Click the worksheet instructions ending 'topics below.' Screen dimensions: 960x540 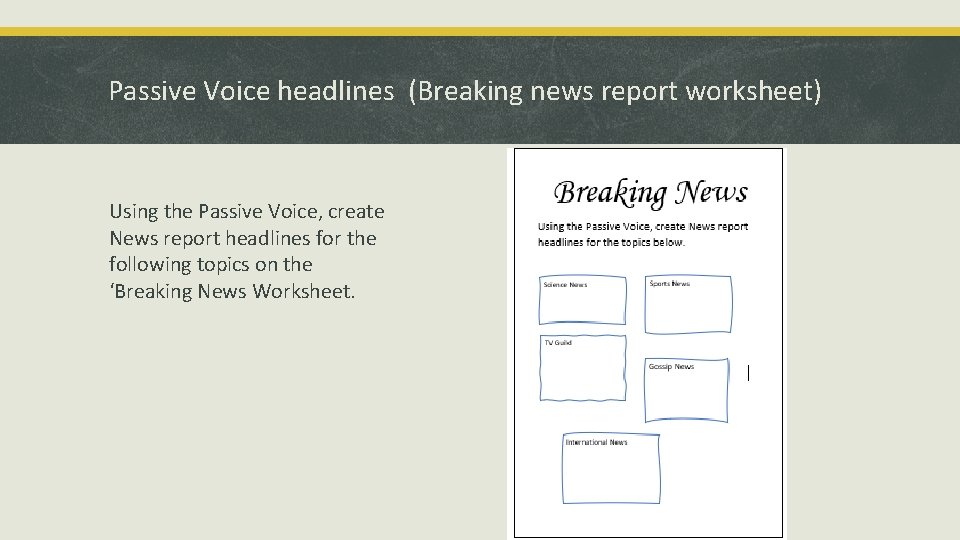click(643, 234)
